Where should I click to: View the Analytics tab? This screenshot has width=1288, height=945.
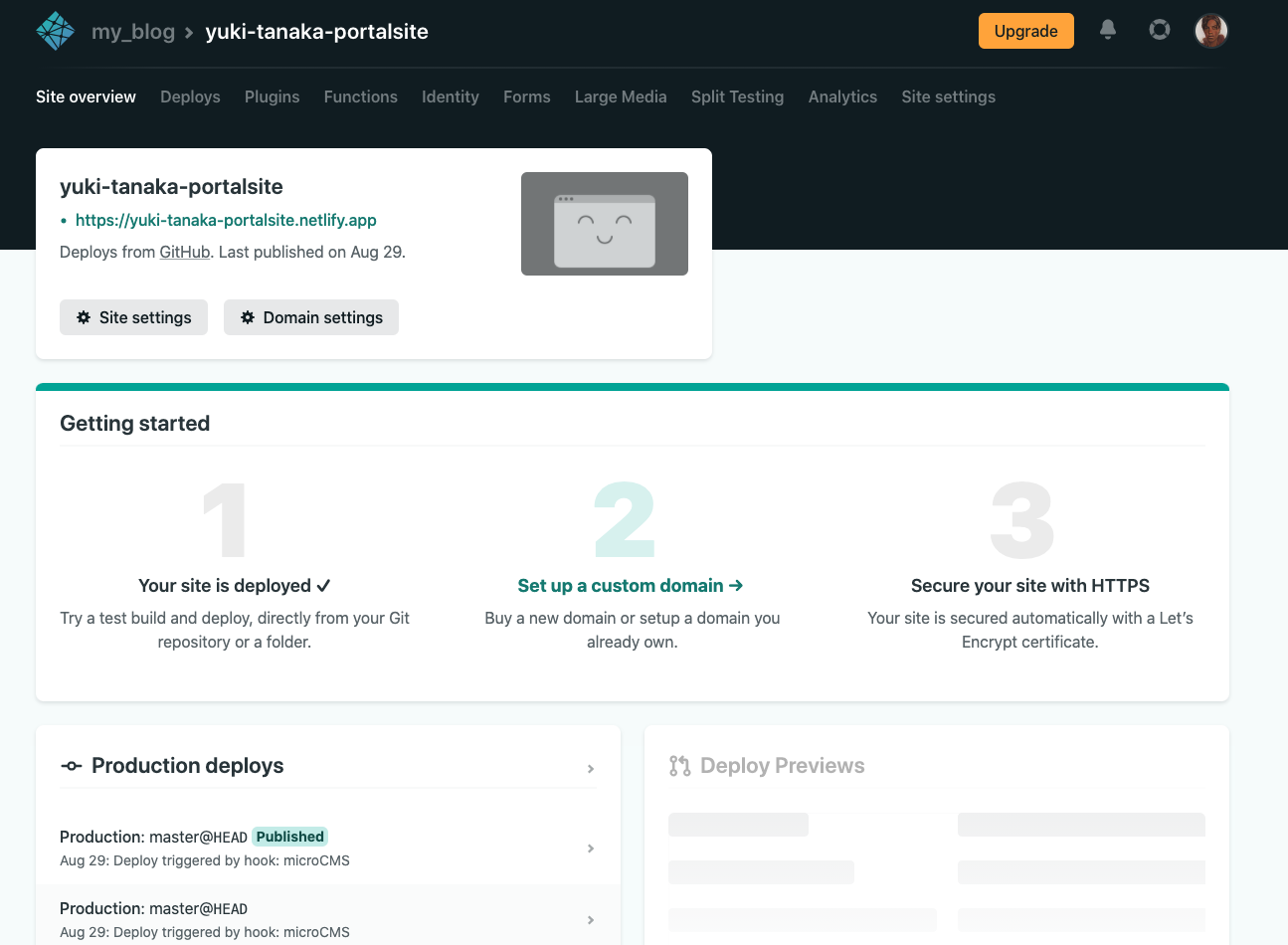pyautogui.click(x=842, y=96)
